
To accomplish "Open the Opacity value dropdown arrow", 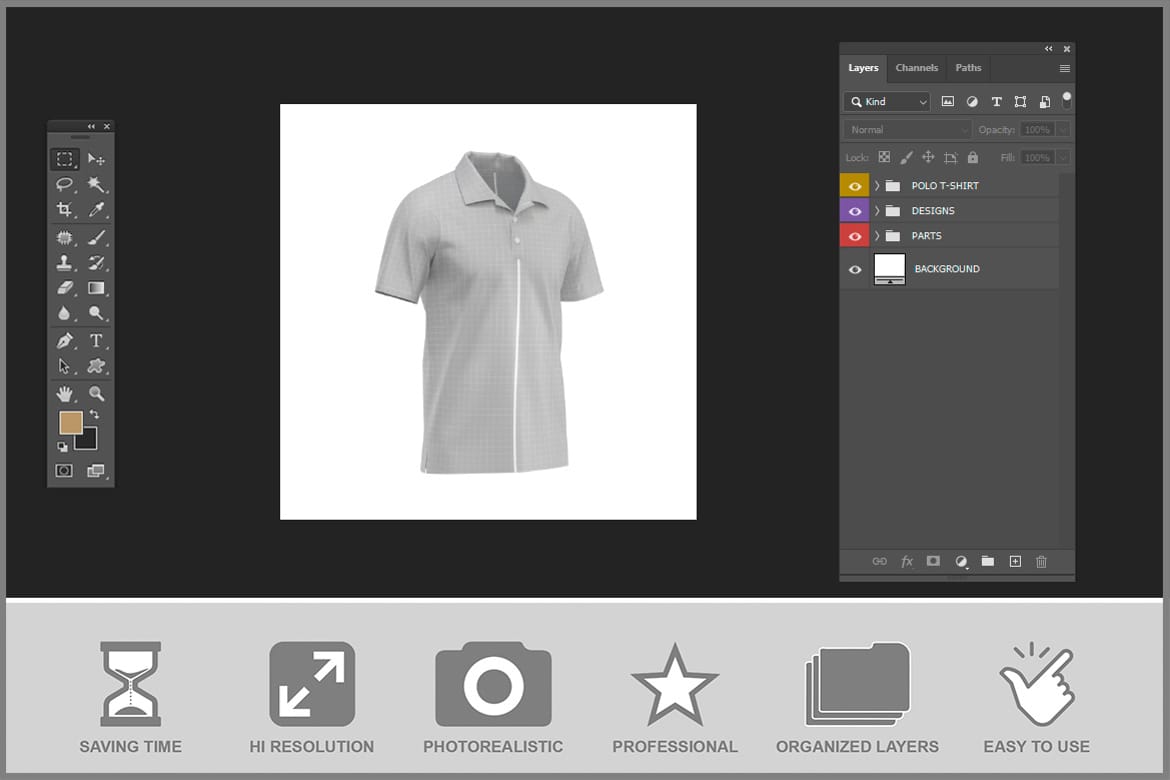I will click(x=1063, y=130).
